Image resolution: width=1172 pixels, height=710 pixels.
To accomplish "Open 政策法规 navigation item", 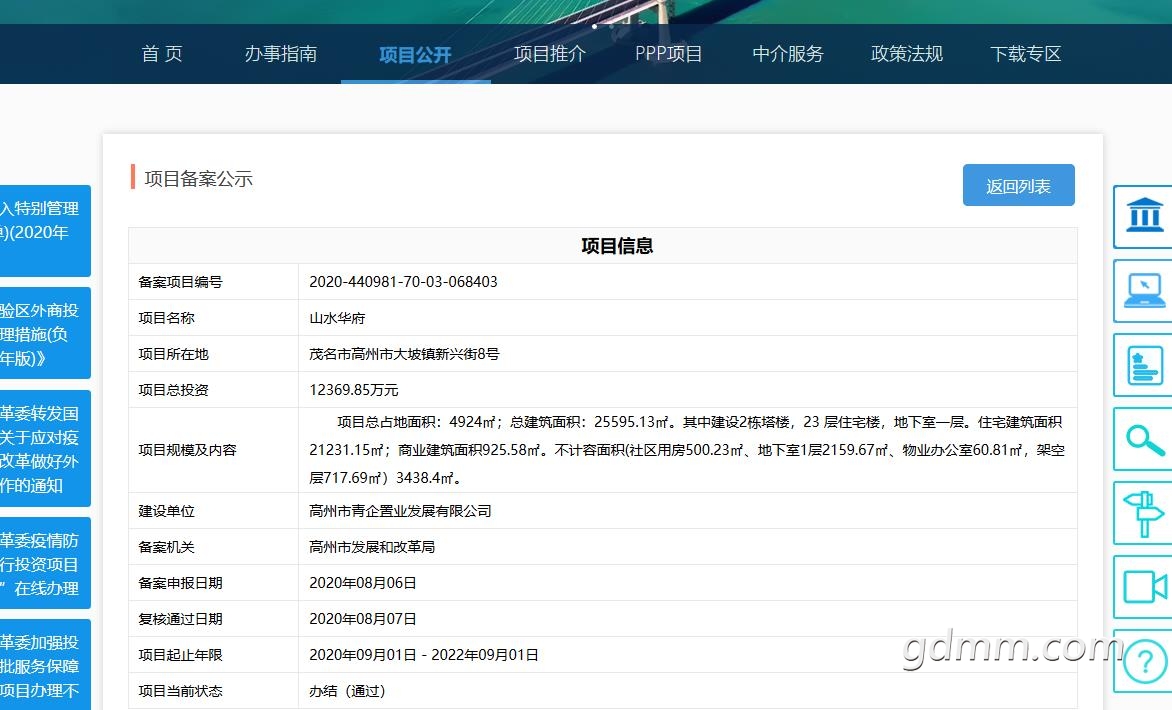I will click(x=907, y=54).
